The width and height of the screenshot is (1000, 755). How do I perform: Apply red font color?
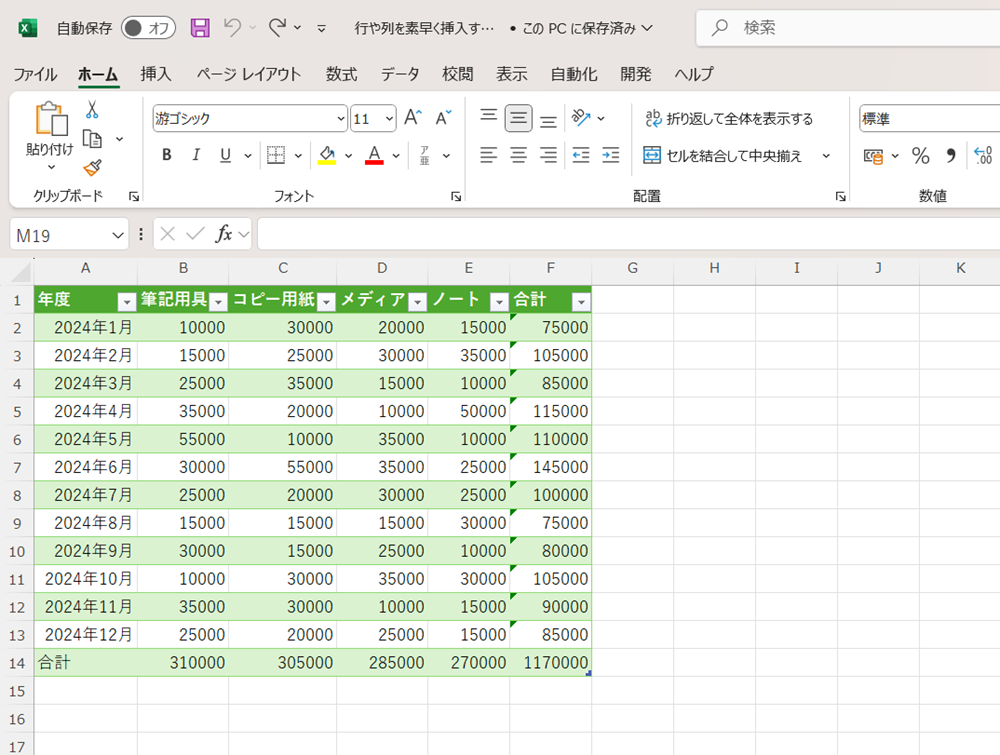[374, 155]
